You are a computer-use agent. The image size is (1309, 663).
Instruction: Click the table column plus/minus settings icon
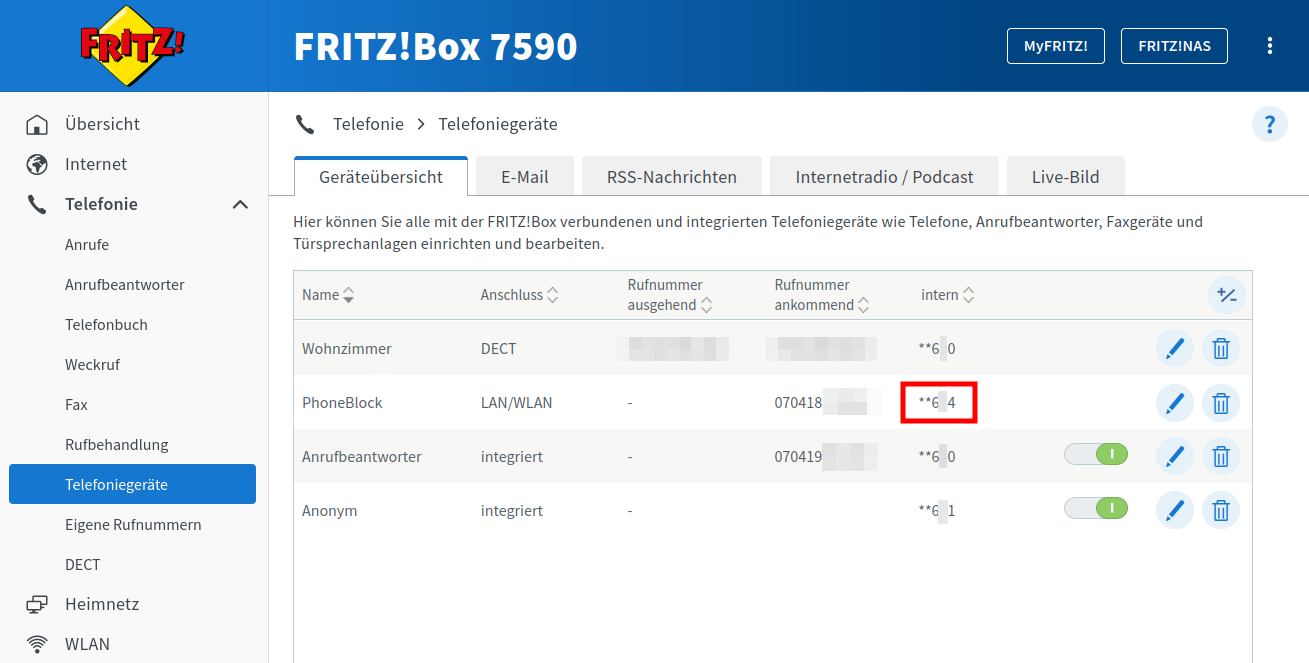pos(1226,295)
